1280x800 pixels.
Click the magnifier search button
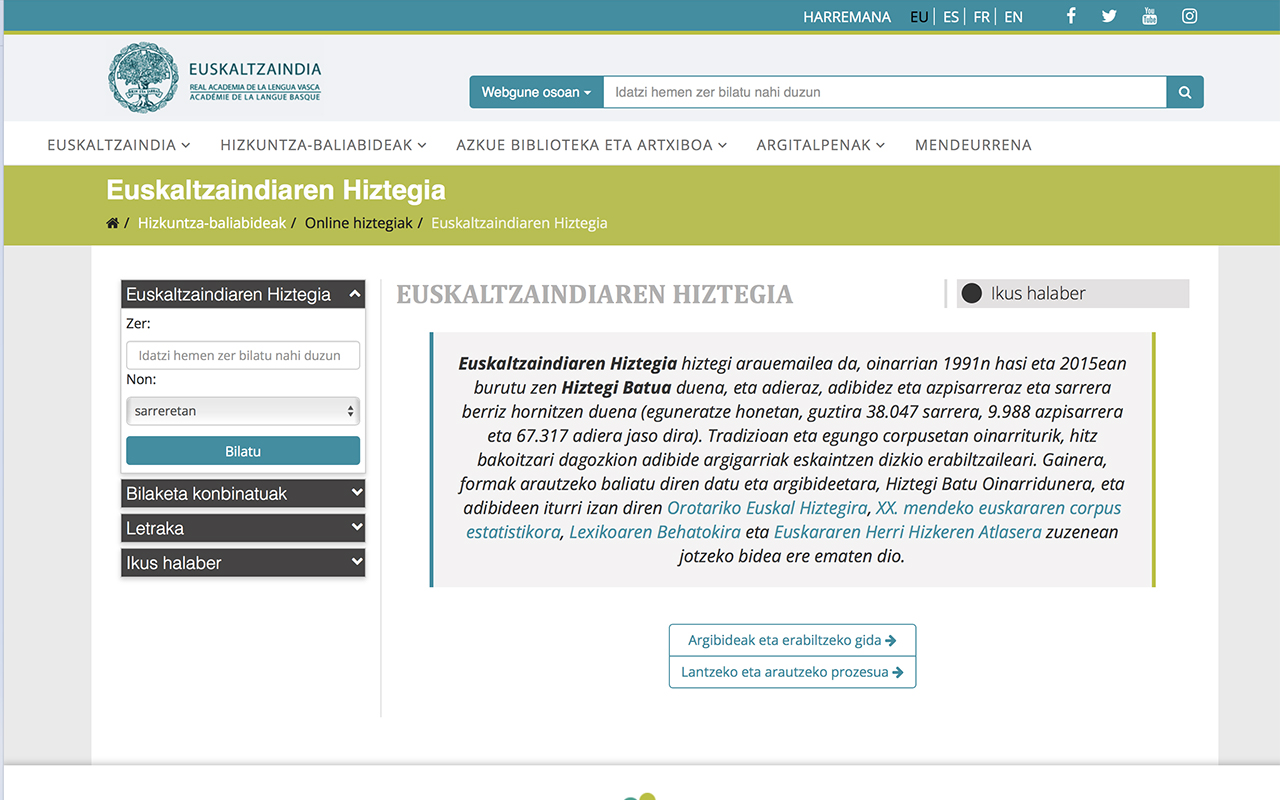[x=1185, y=92]
